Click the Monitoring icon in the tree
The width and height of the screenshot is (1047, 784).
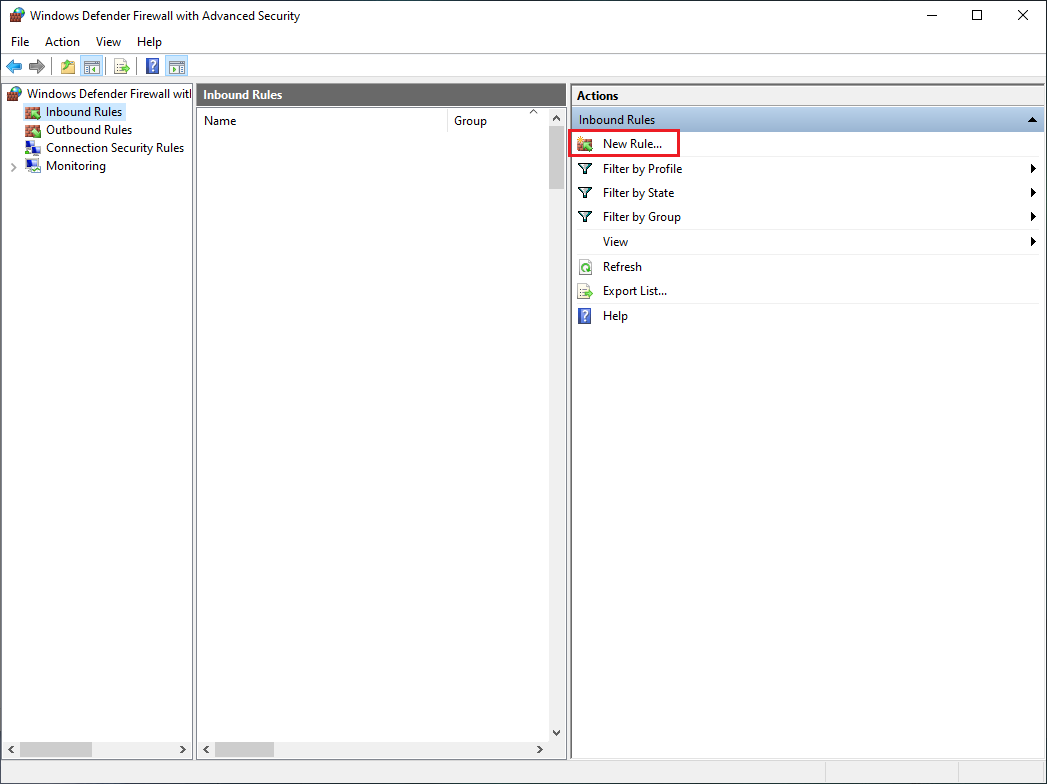33,166
